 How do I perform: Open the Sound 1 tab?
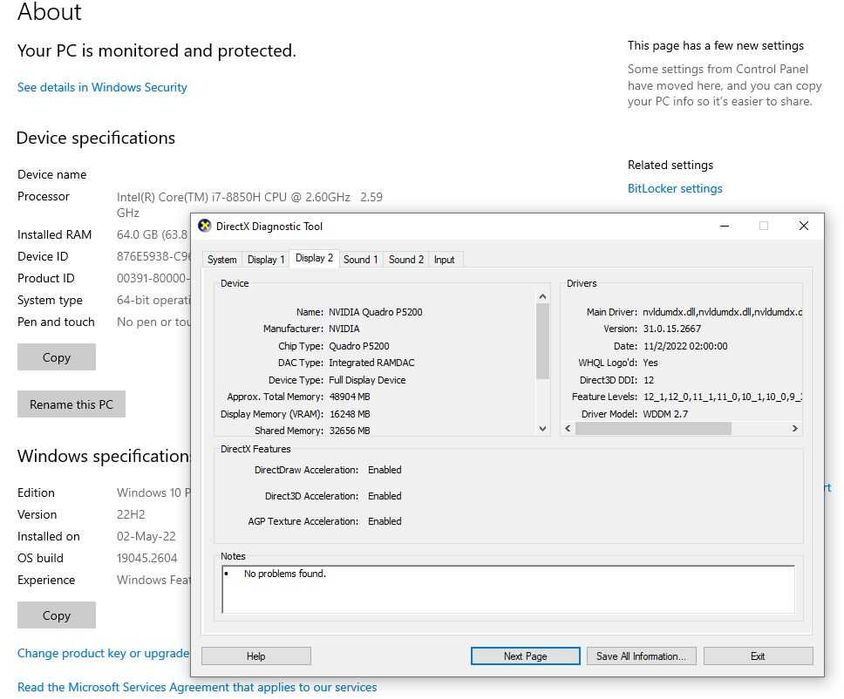(360, 259)
